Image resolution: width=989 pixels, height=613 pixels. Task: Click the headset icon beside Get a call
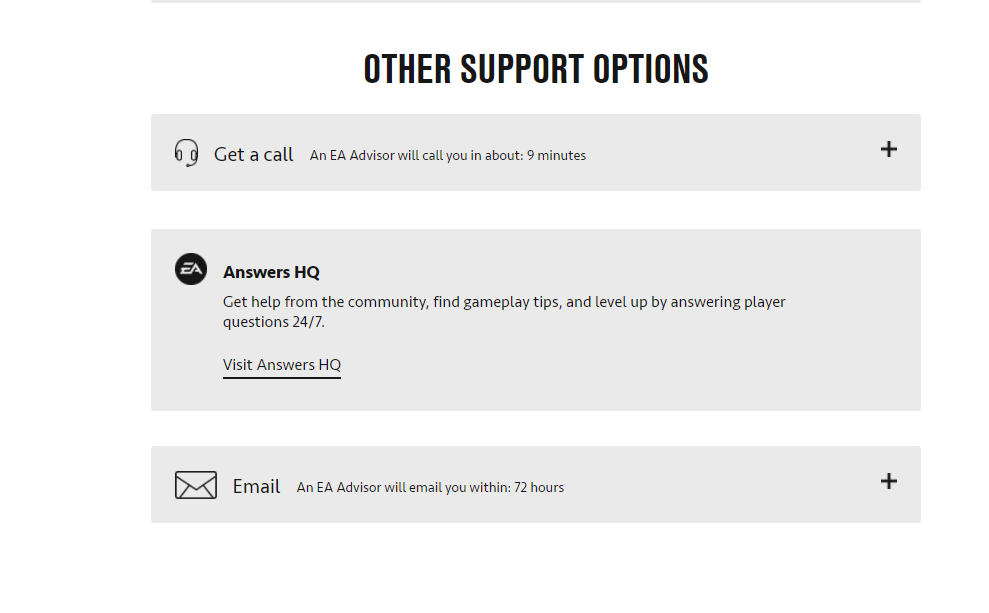pos(186,153)
